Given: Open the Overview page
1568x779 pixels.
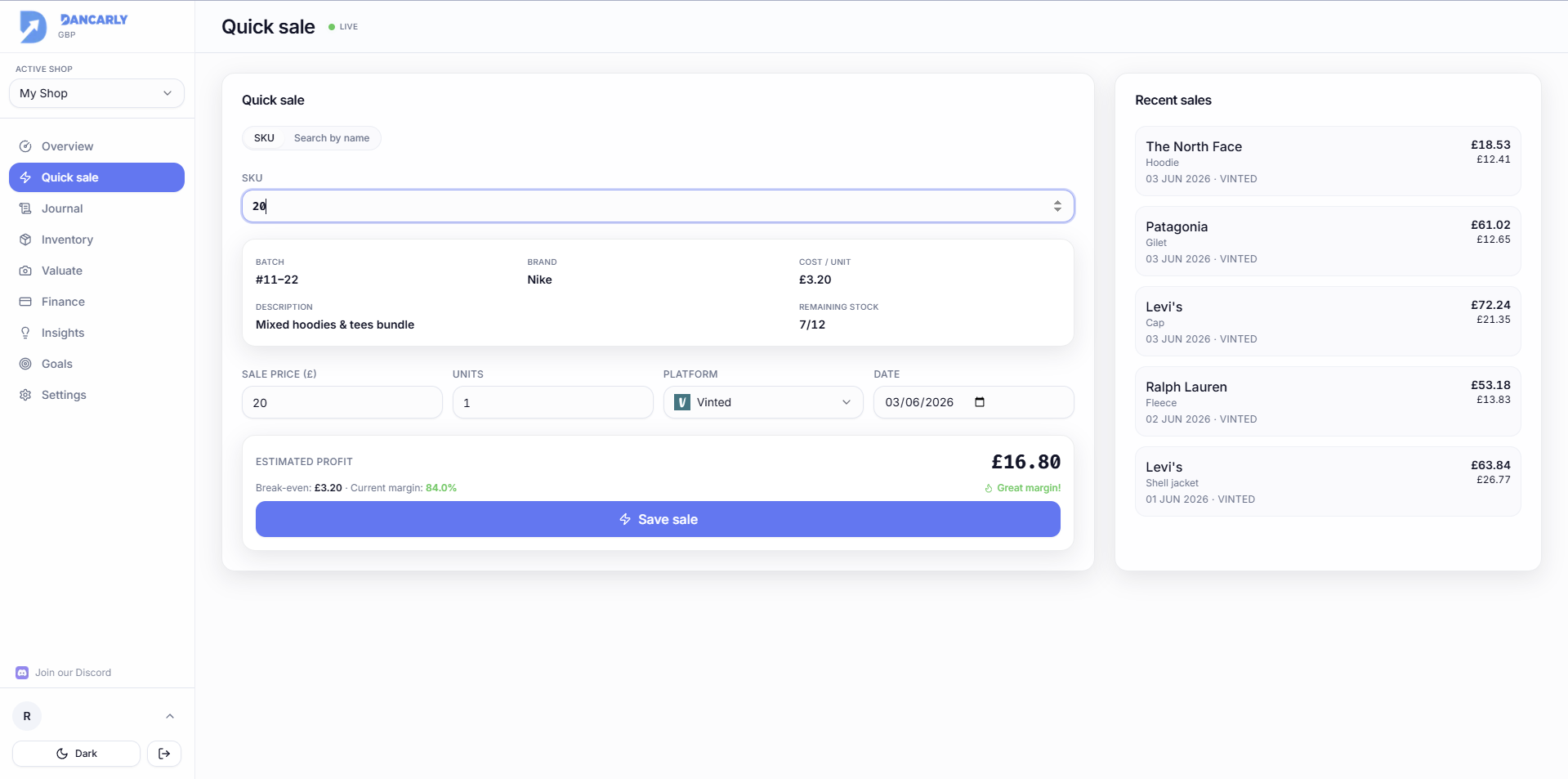Looking at the screenshot, I should pyautogui.click(x=96, y=146).
